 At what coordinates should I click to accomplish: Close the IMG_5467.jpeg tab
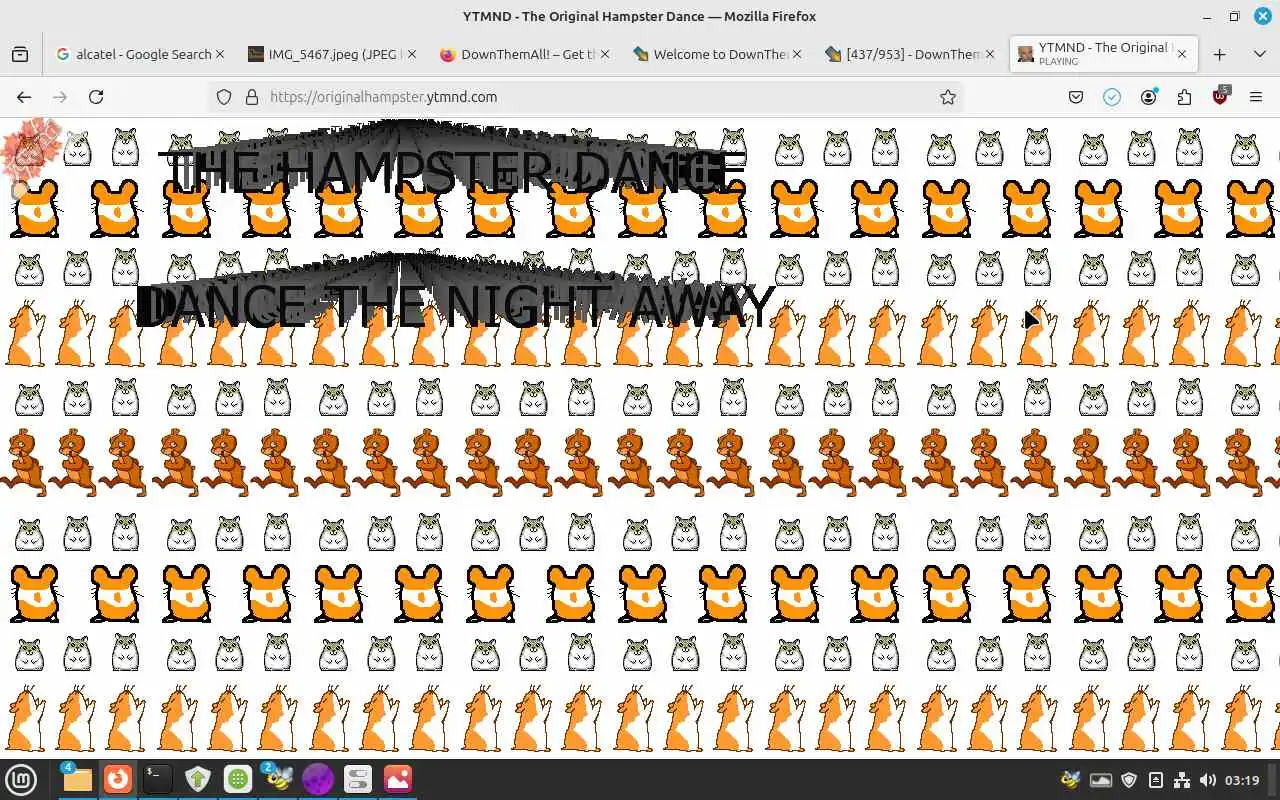point(411,54)
